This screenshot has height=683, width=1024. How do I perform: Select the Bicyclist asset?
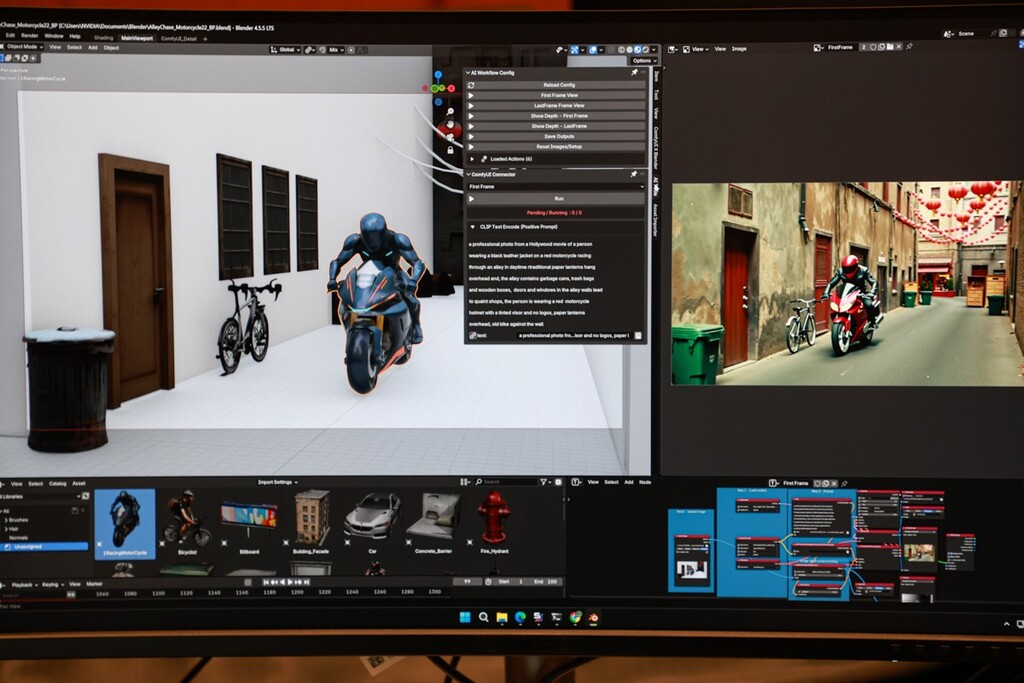pyautogui.click(x=187, y=520)
